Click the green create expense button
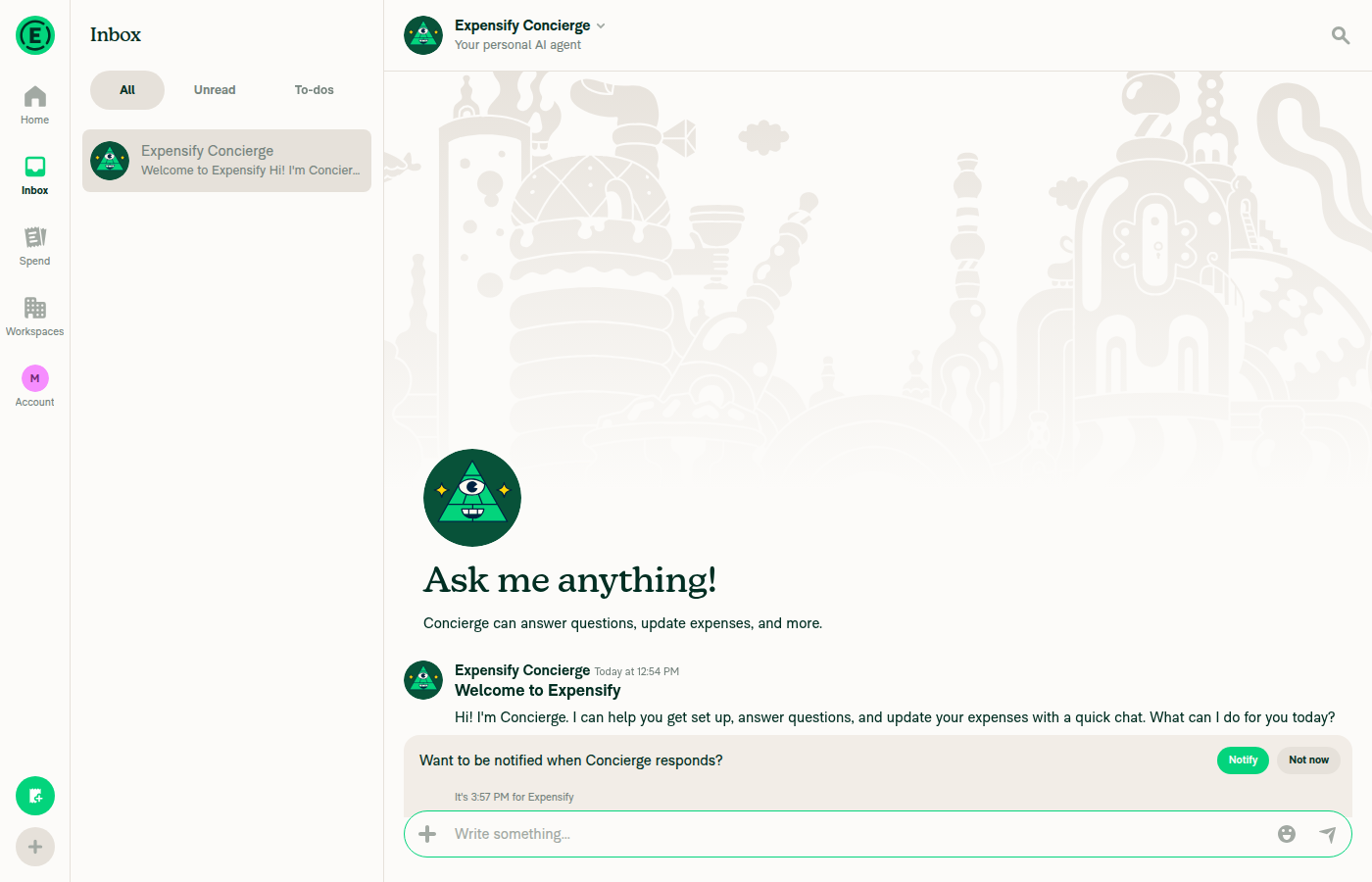This screenshot has width=1372, height=882. coord(35,796)
